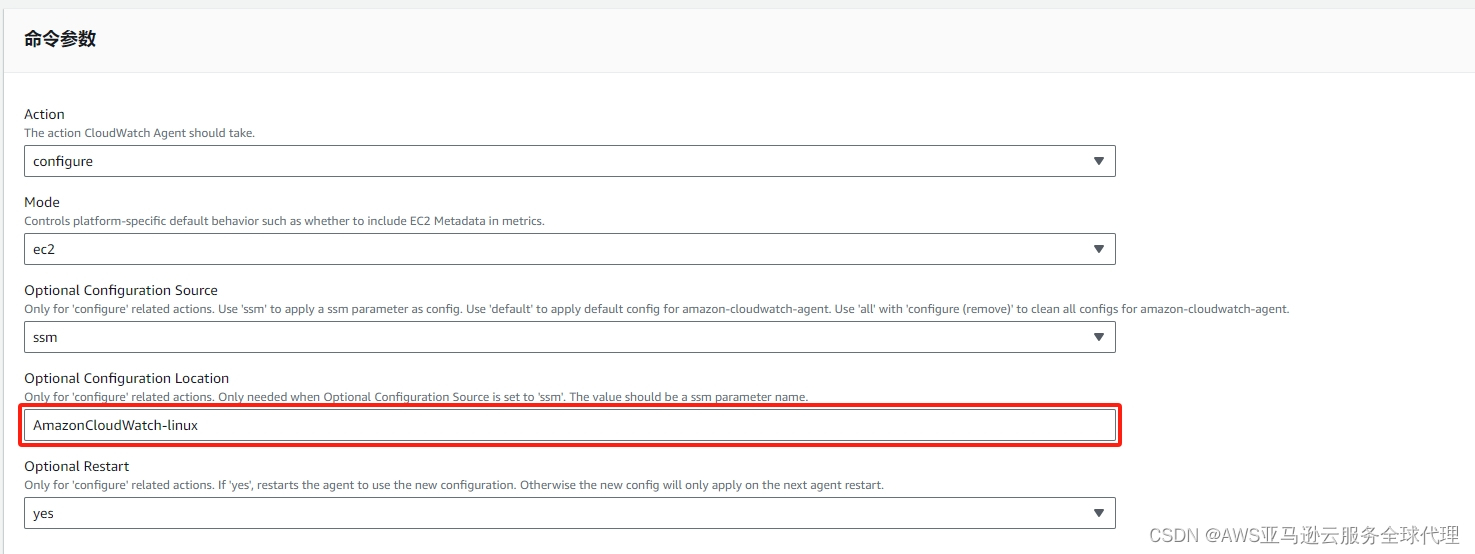Open the Action dropdown showing configure
This screenshot has width=1475, height=554.
pyautogui.click(x=569, y=161)
